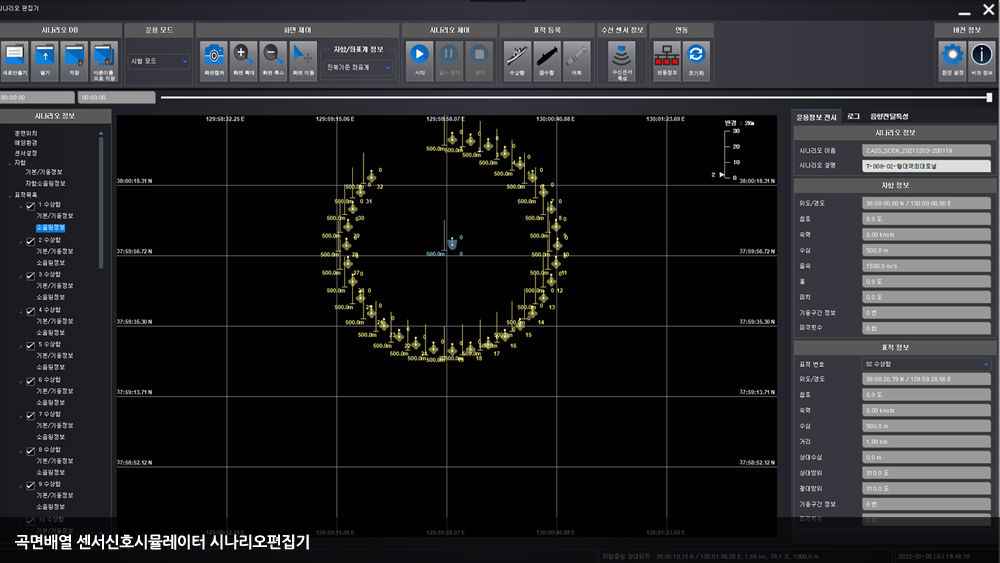Open the 운용 모드 mode dropdown
Screen dimensions: 1000x563
[x=159, y=61]
